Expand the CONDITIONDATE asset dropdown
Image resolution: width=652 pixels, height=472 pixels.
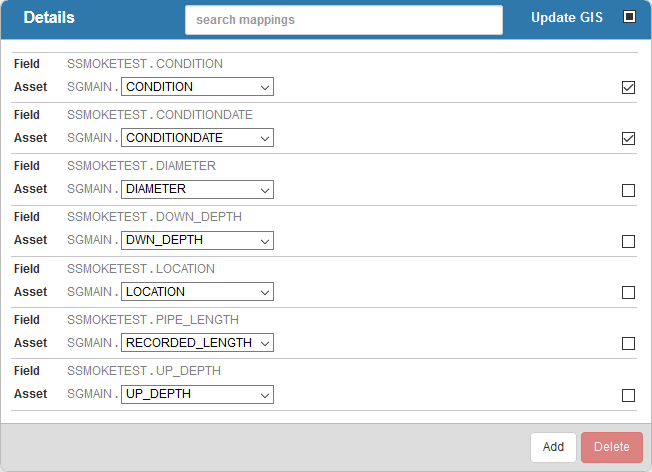[x=197, y=138]
